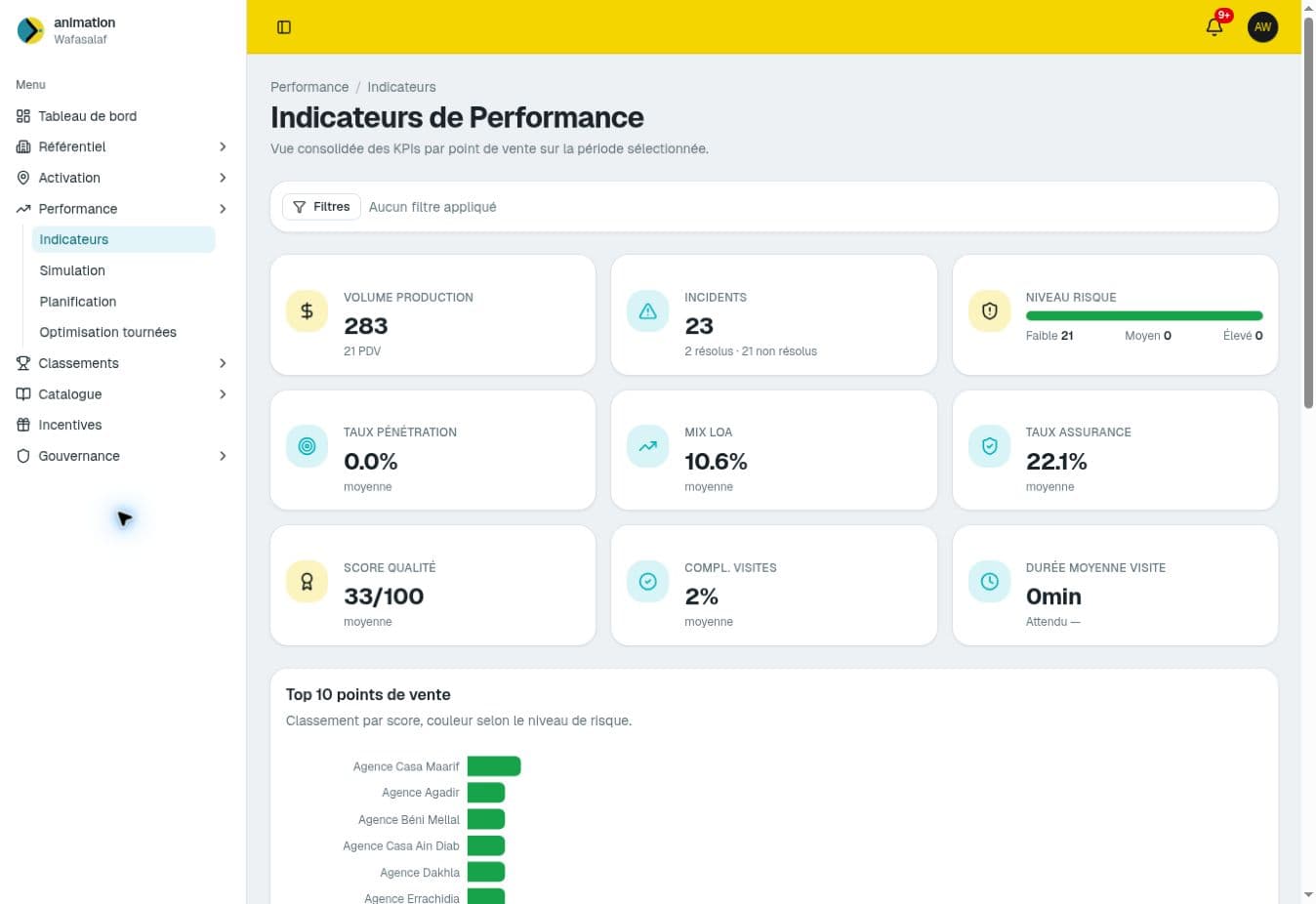
Task: Open the AW user avatar menu
Action: click(1262, 27)
